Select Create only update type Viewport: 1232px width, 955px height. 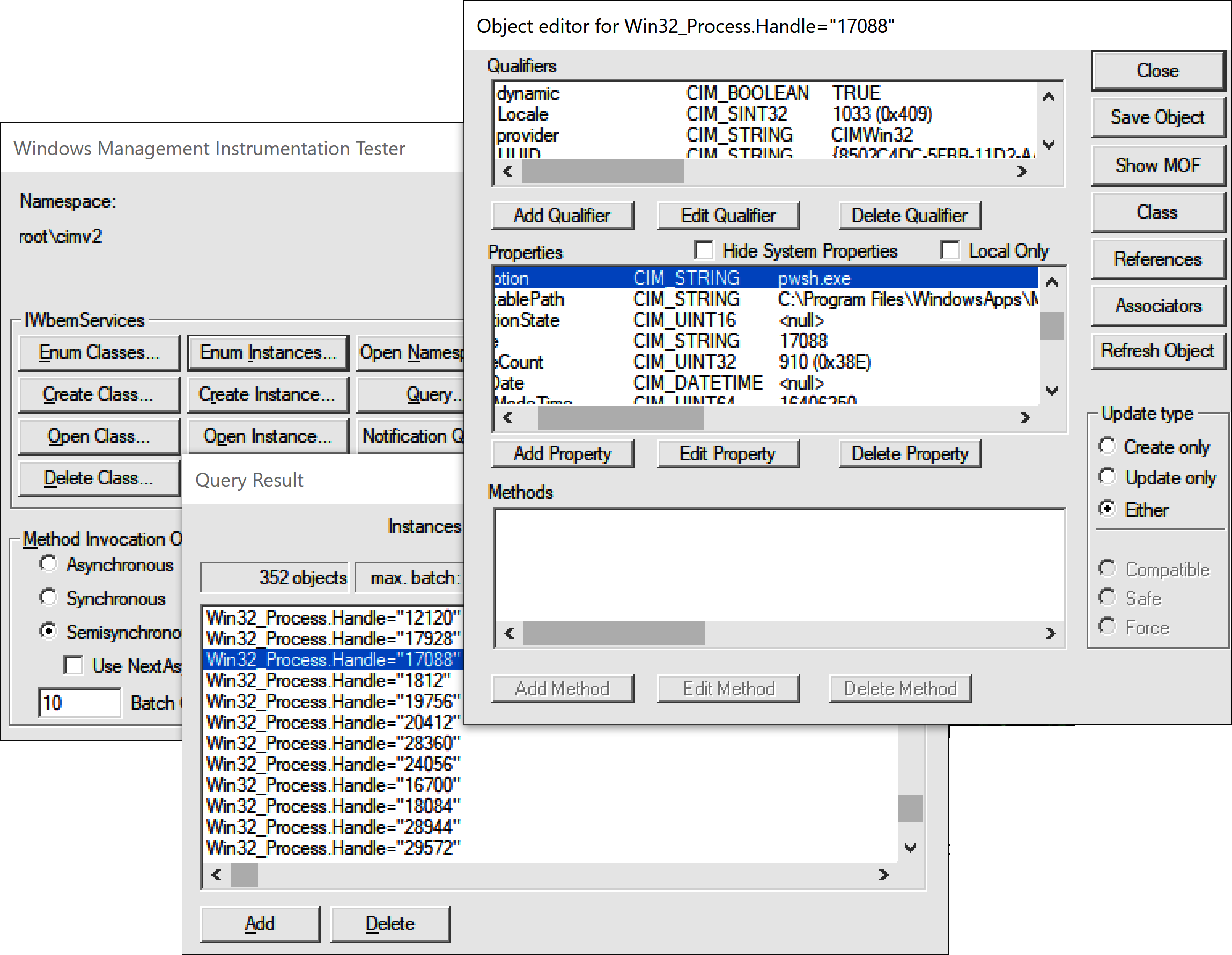click(x=1107, y=446)
